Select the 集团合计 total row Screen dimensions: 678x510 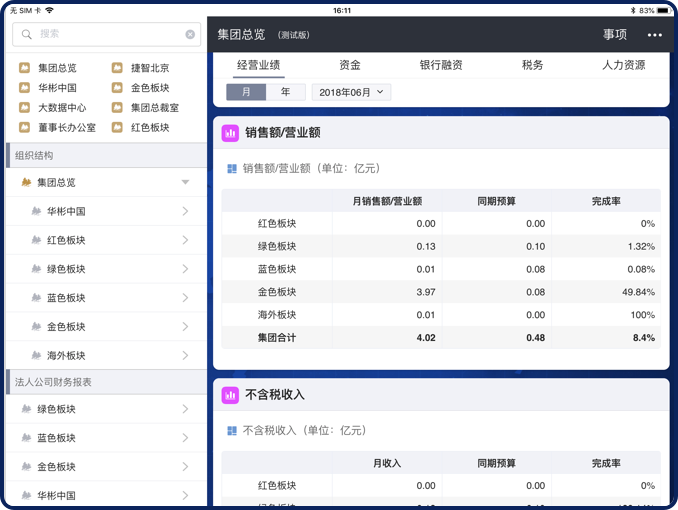click(441, 338)
